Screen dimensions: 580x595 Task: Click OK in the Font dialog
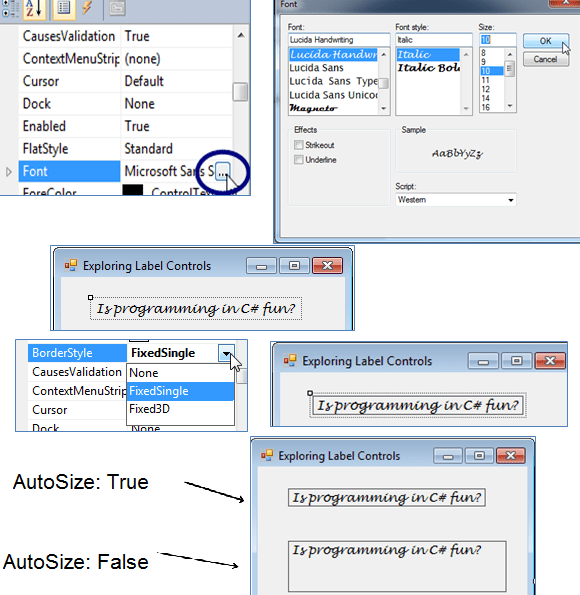(x=545, y=41)
